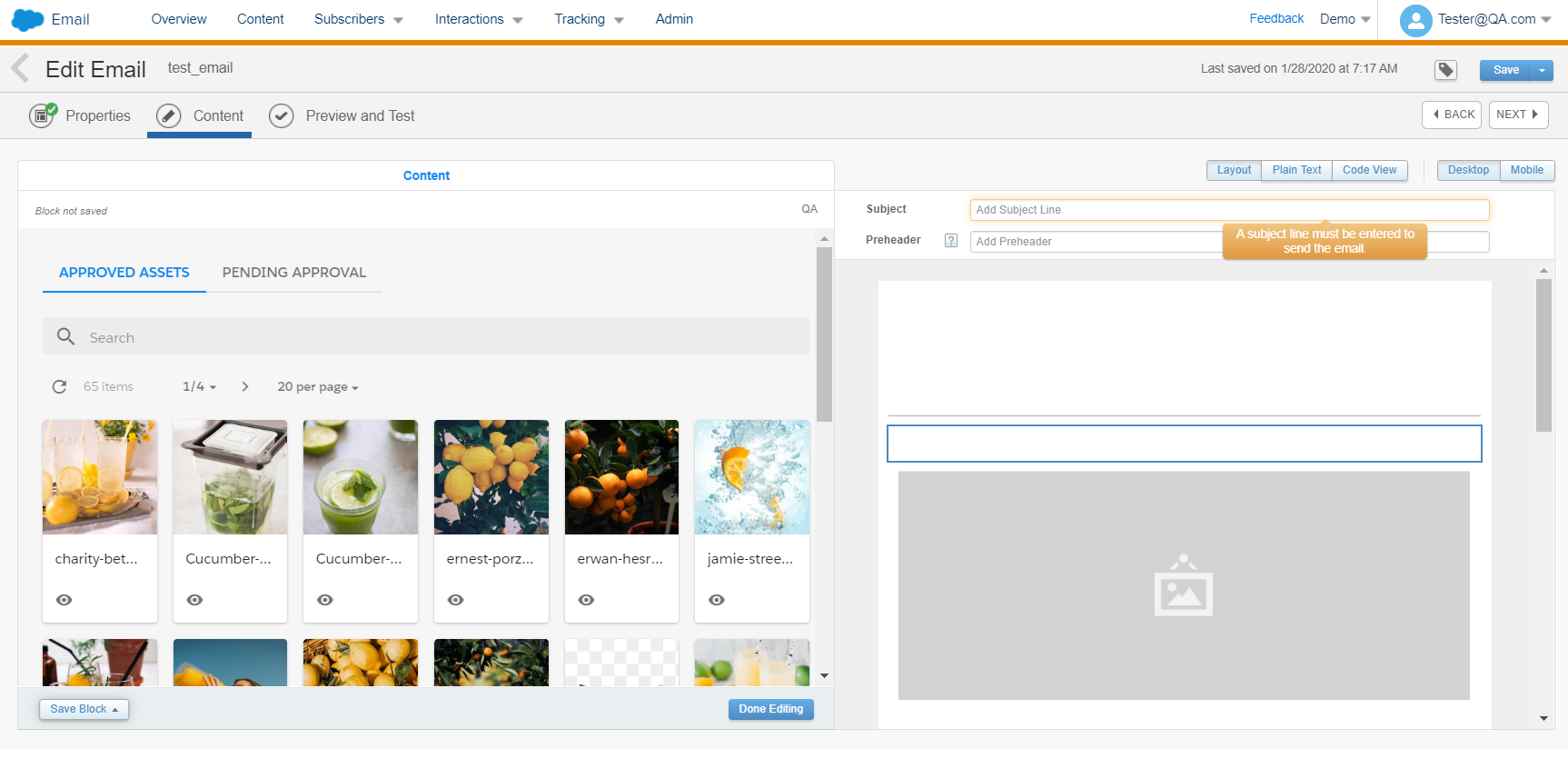Switch to Mobile preview mode
The width and height of the screenshot is (1568, 759).
[1527, 170]
